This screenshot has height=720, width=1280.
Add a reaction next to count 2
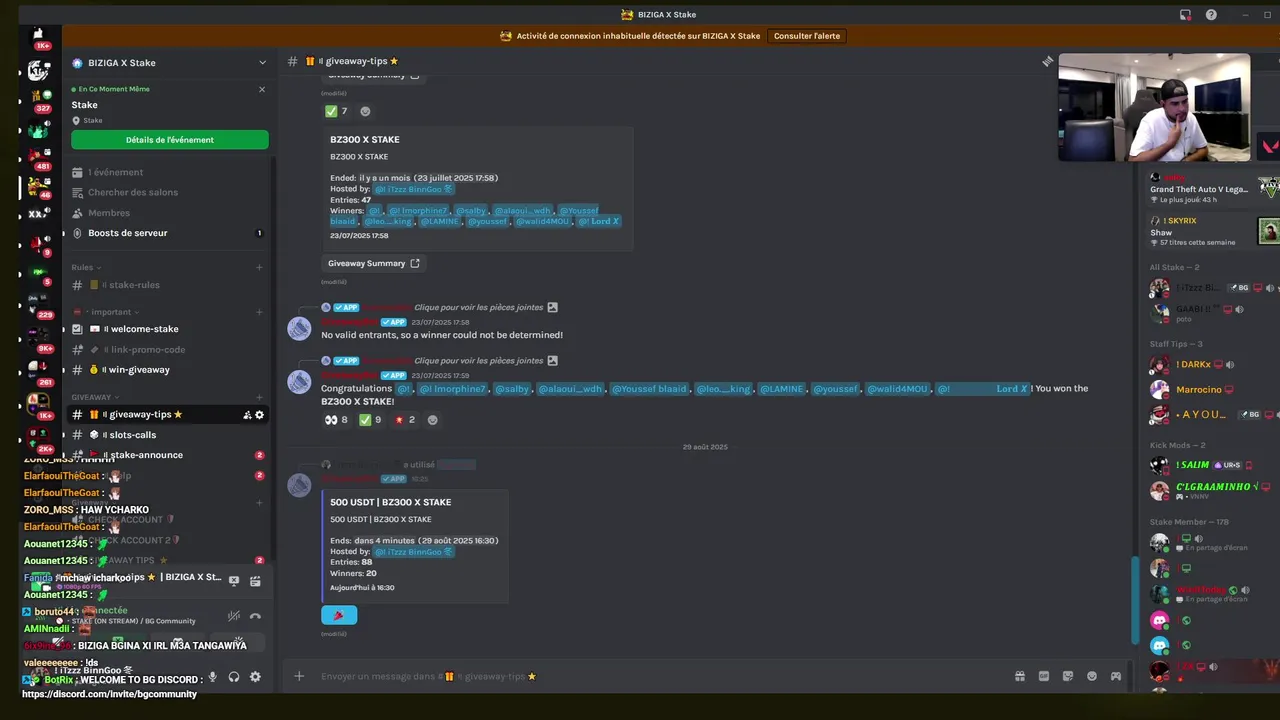coord(432,420)
